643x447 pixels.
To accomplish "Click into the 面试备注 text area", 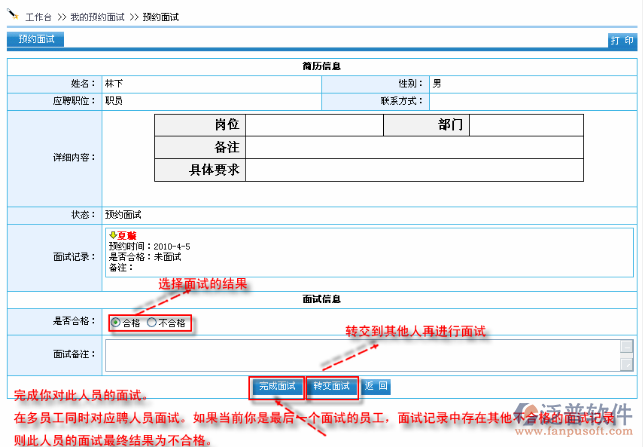I will [x=363, y=355].
